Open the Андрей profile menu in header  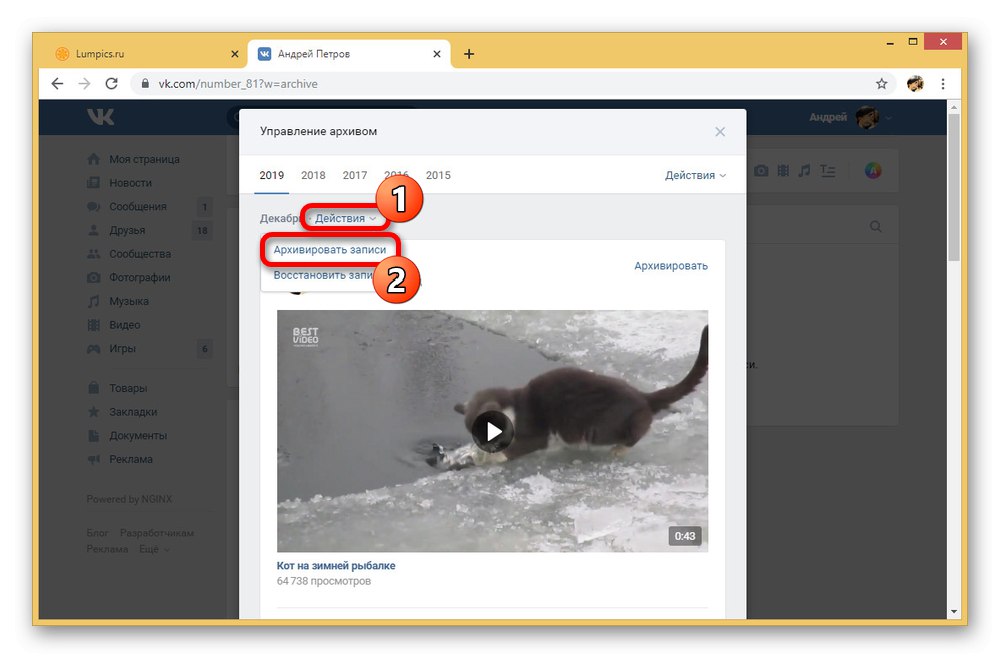tap(850, 117)
